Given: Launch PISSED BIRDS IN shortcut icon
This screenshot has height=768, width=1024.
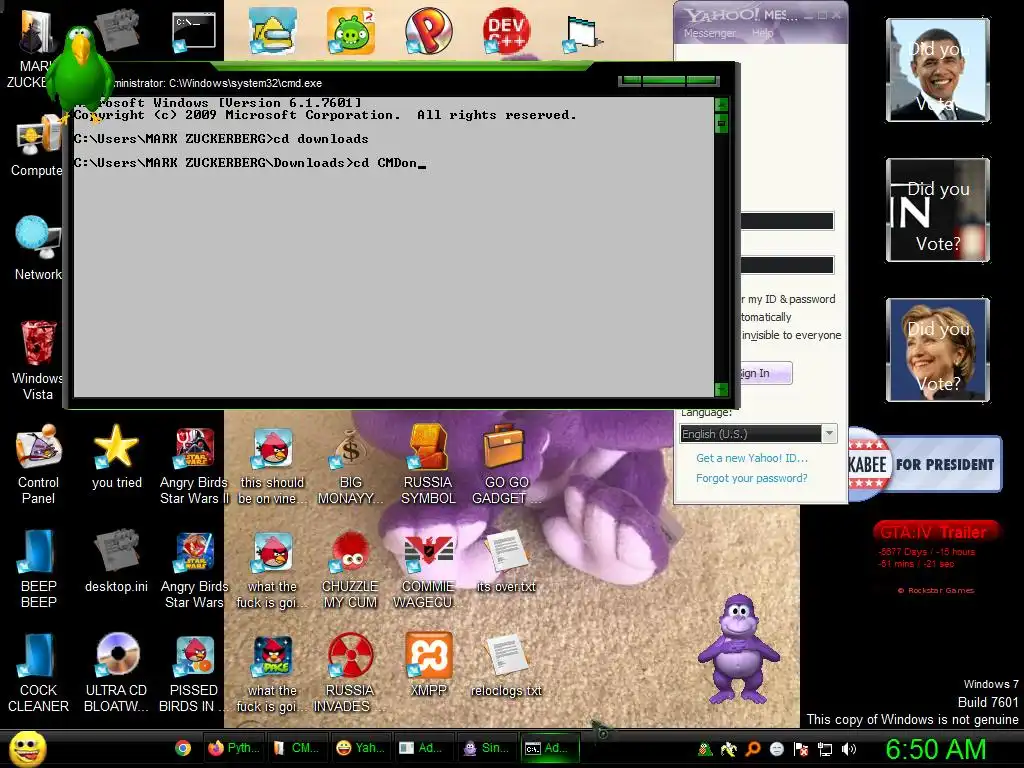Looking at the screenshot, I should [194, 673].
